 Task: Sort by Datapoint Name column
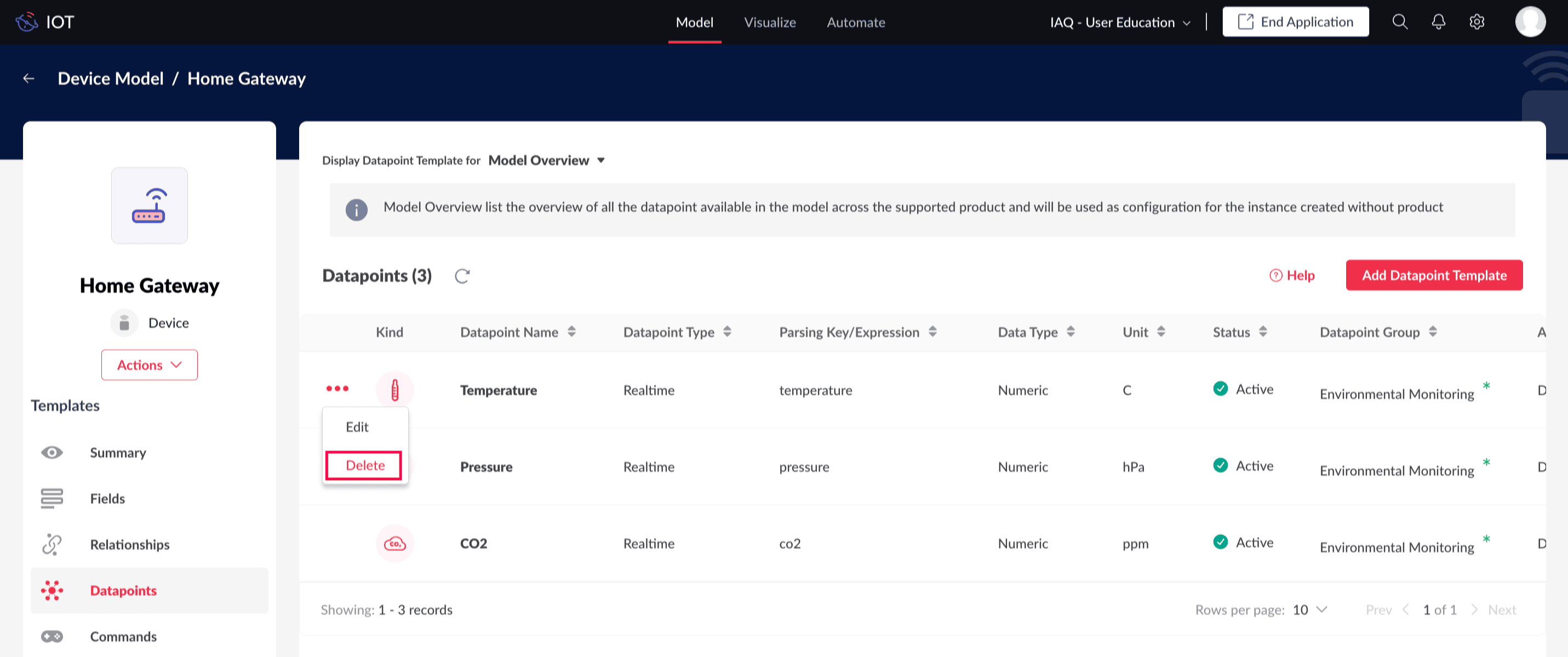571,332
